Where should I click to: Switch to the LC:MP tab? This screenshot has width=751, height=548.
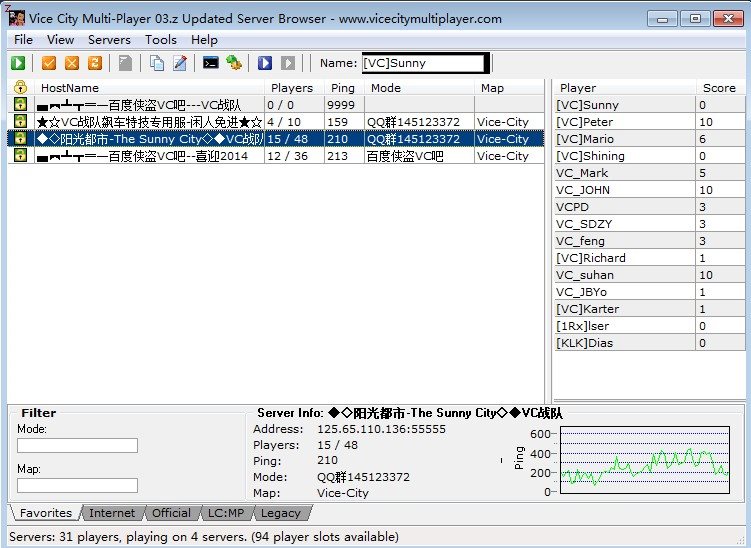tap(226, 513)
